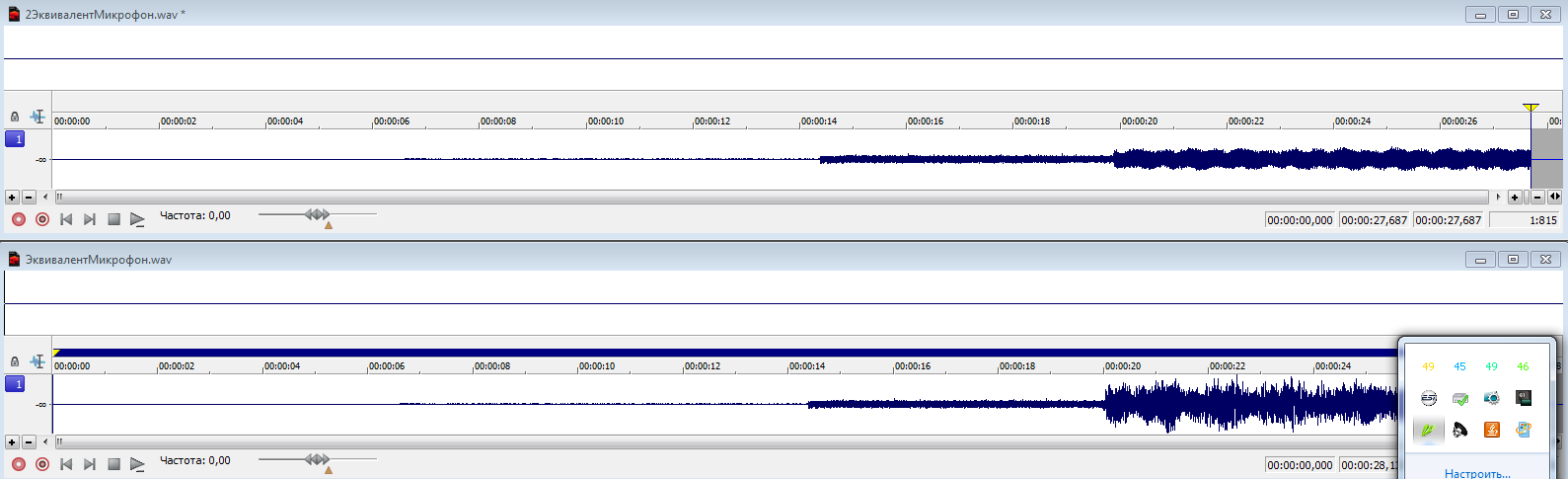Click the blue 45 temperature tray icon
The width and height of the screenshot is (1568, 479).
[1460, 366]
